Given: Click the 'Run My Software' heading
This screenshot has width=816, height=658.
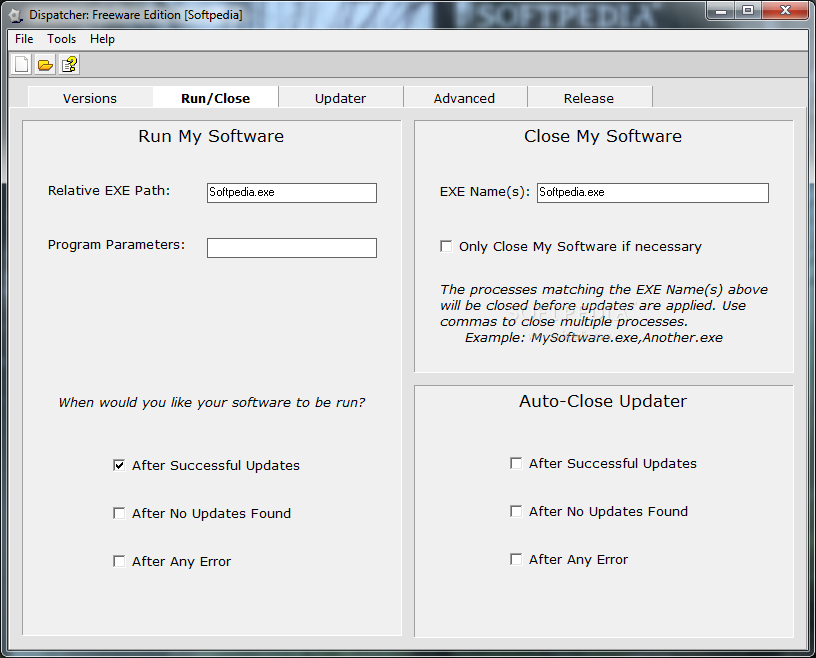Looking at the screenshot, I should [211, 136].
